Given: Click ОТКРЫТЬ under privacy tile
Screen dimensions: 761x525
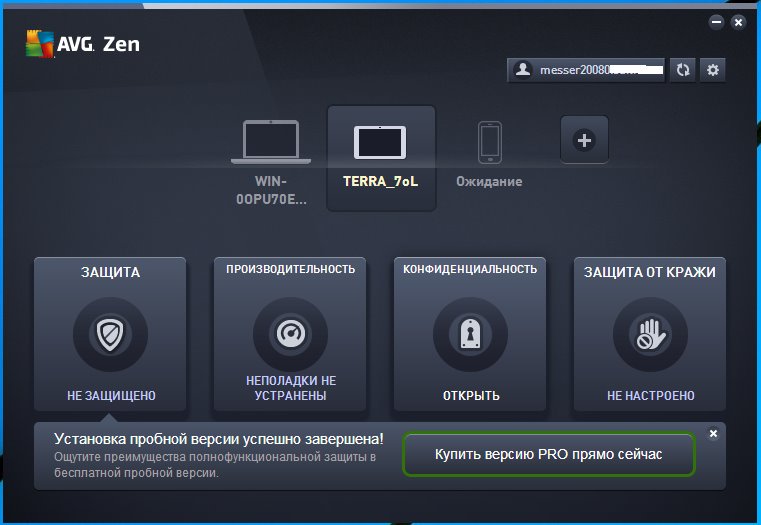Looking at the screenshot, I should click(x=471, y=396).
